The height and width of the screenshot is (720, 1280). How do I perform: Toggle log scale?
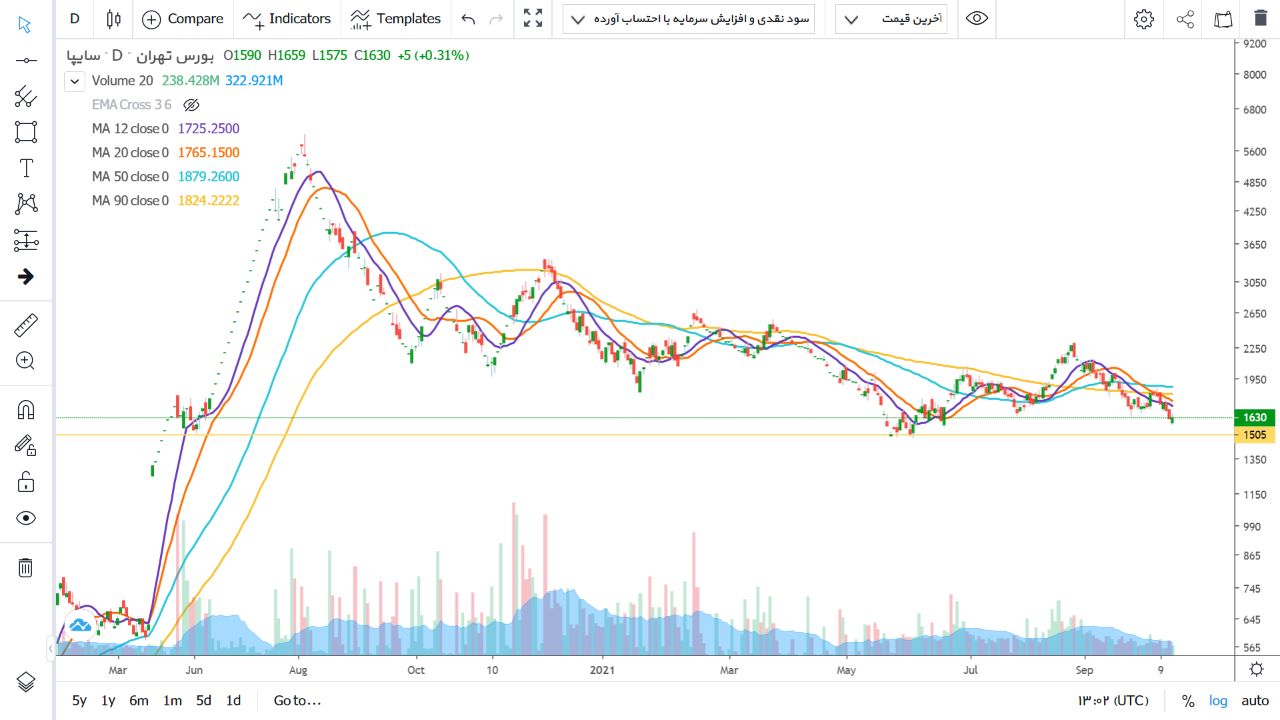point(1218,701)
